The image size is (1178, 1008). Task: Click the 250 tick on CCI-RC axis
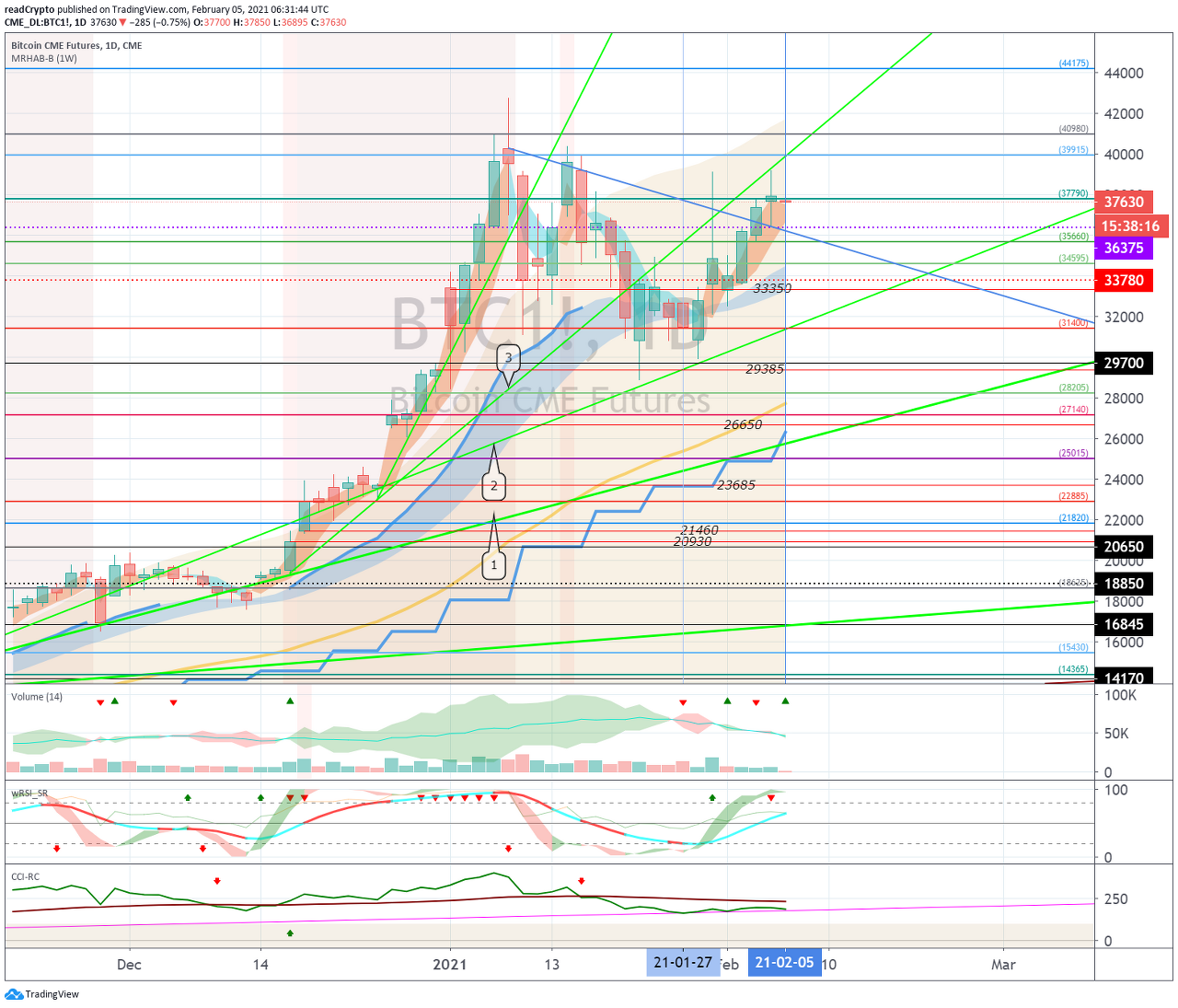(x=1115, y=898)
